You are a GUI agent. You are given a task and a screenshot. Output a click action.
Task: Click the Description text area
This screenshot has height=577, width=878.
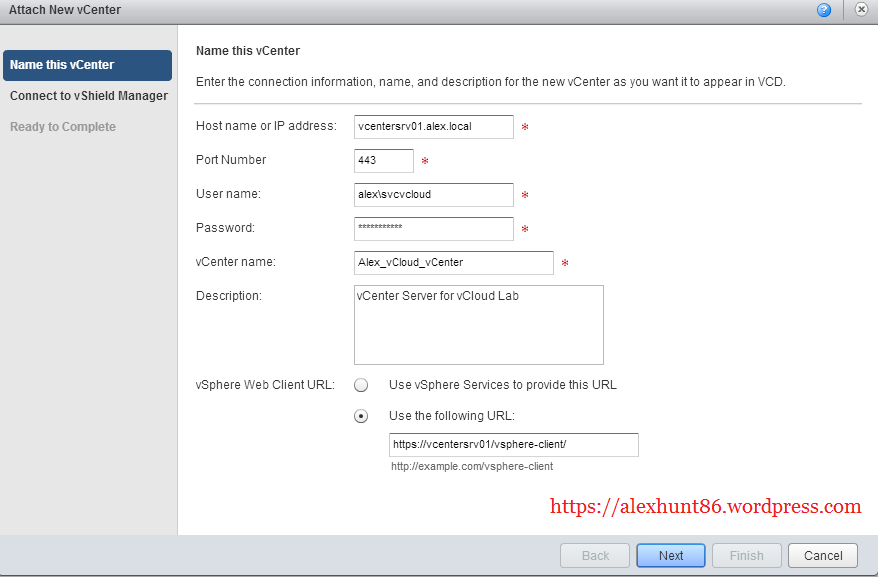point(479,325)
